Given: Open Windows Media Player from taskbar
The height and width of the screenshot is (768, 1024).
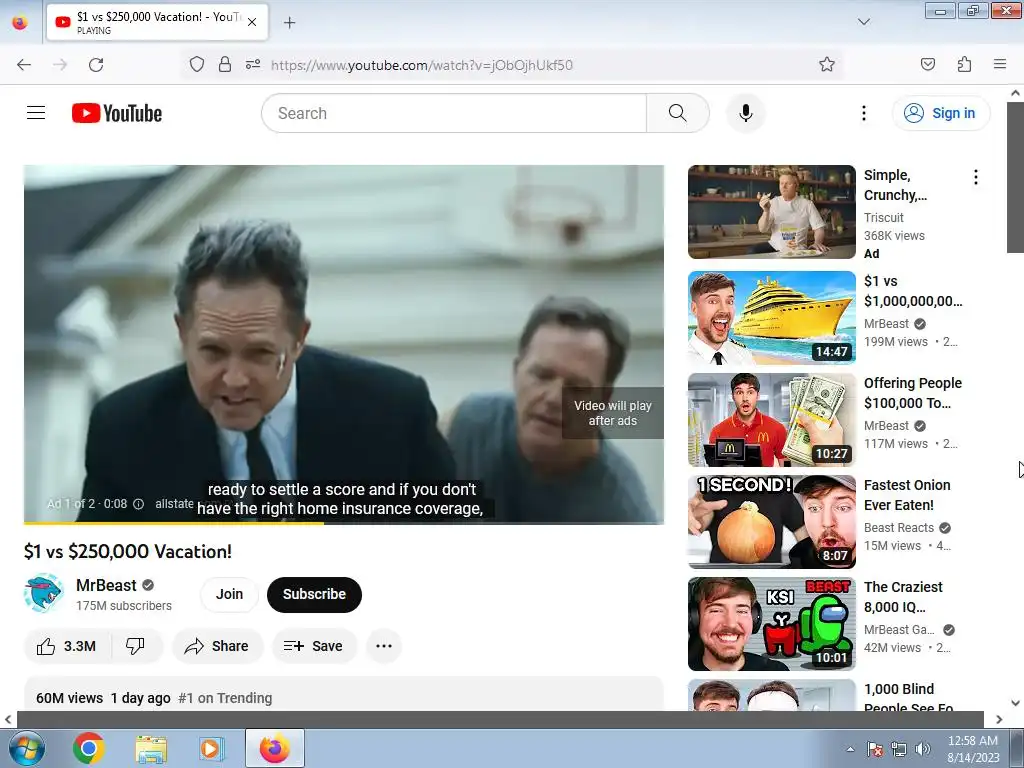Looking at the screenshot, I should [212, 748].
